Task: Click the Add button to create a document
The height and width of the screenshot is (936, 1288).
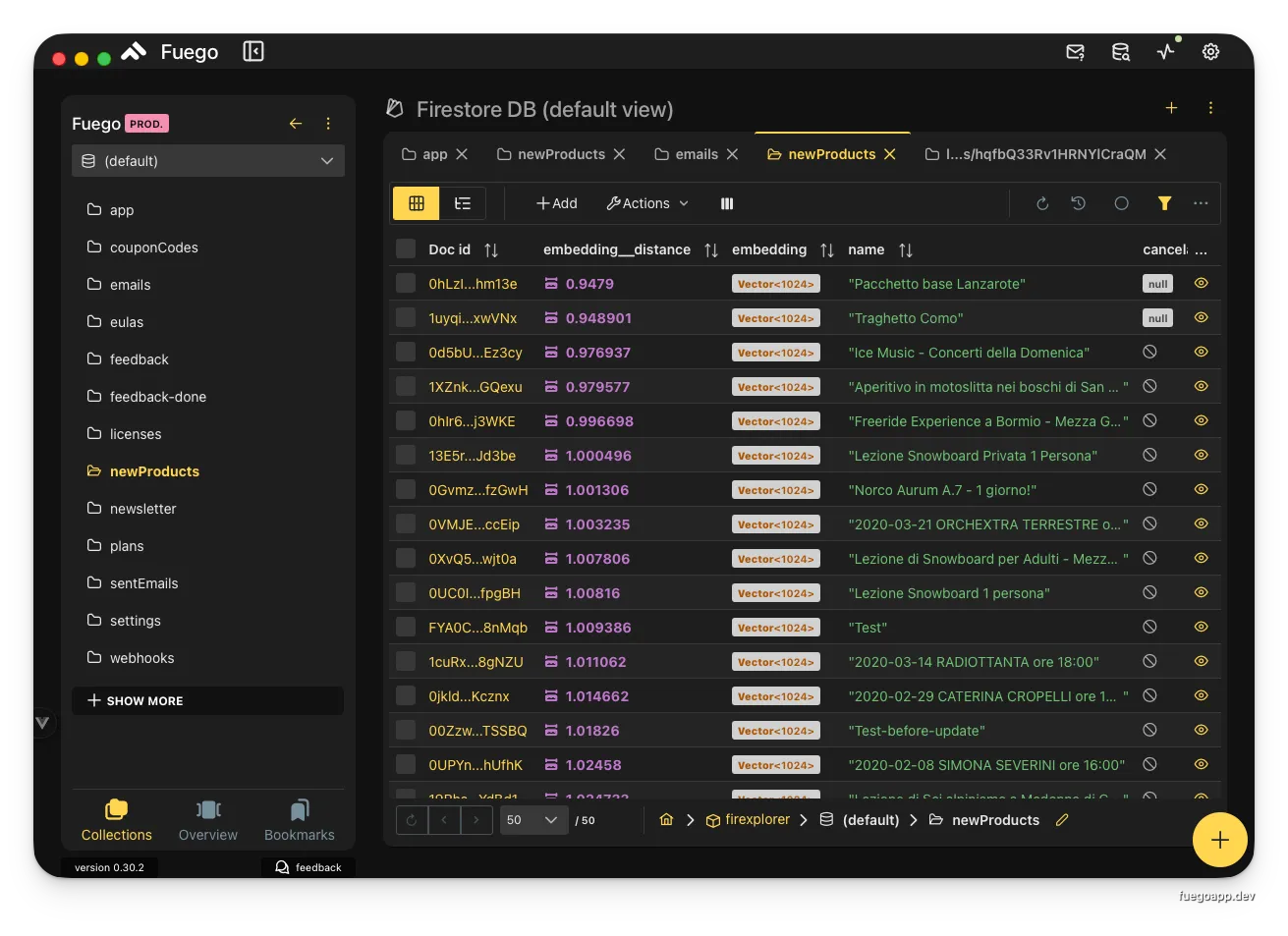Action: (556, 203)
